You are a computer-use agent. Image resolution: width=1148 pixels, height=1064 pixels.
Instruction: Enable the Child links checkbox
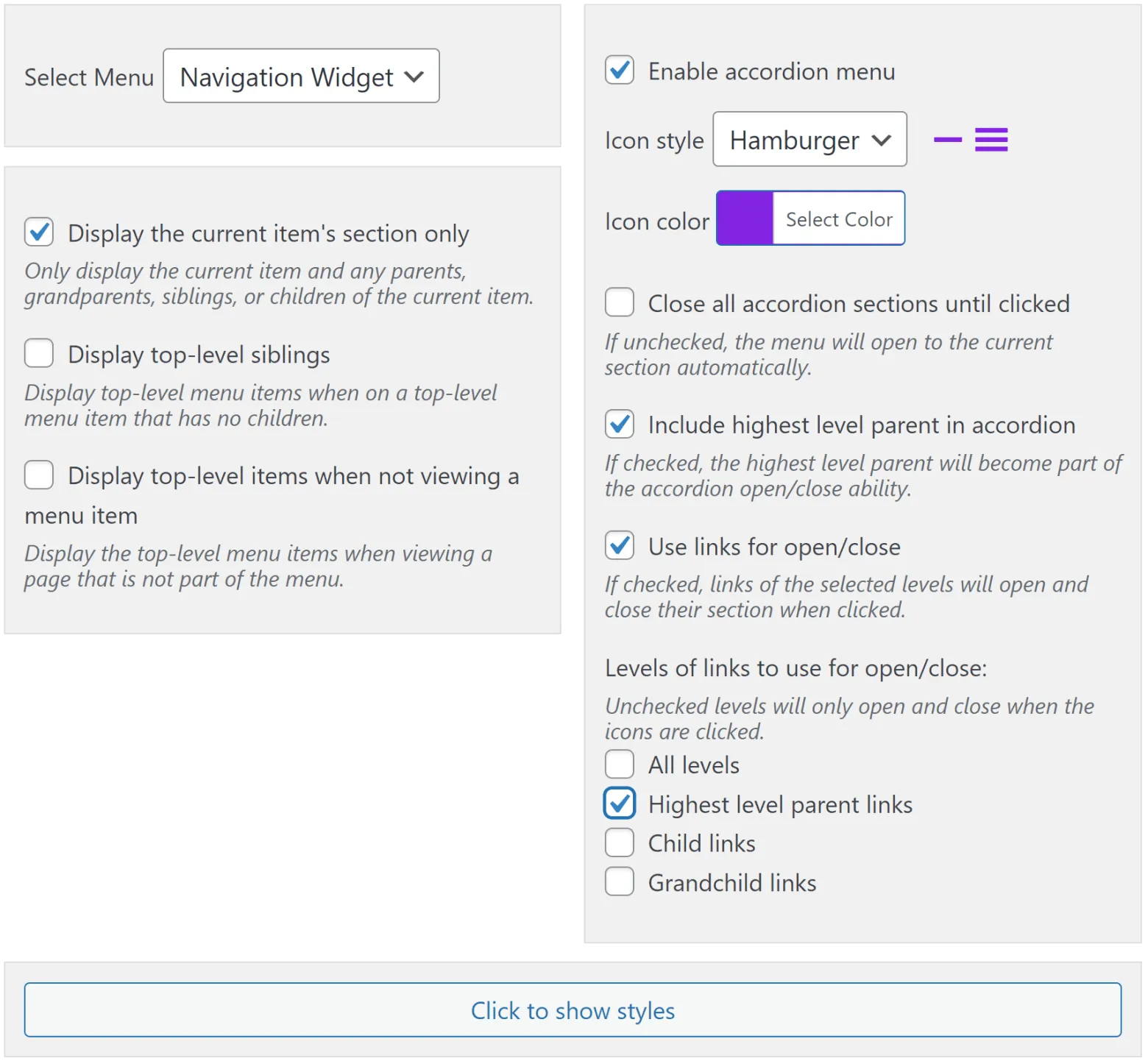[x=620, y=843]
